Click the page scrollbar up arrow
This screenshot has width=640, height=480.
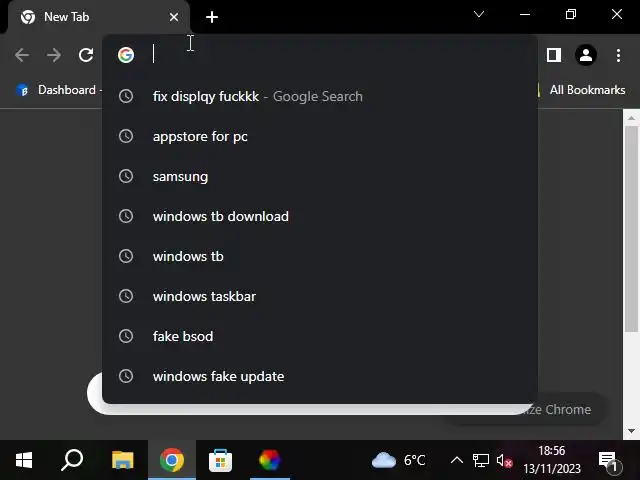[631, 118]
